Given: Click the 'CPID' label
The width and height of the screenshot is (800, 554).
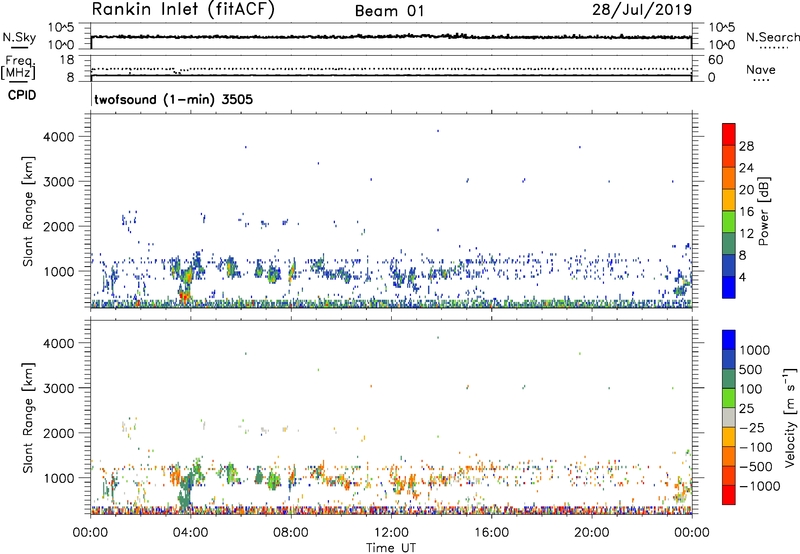Looking at the screenshot, I should [22, 95].
